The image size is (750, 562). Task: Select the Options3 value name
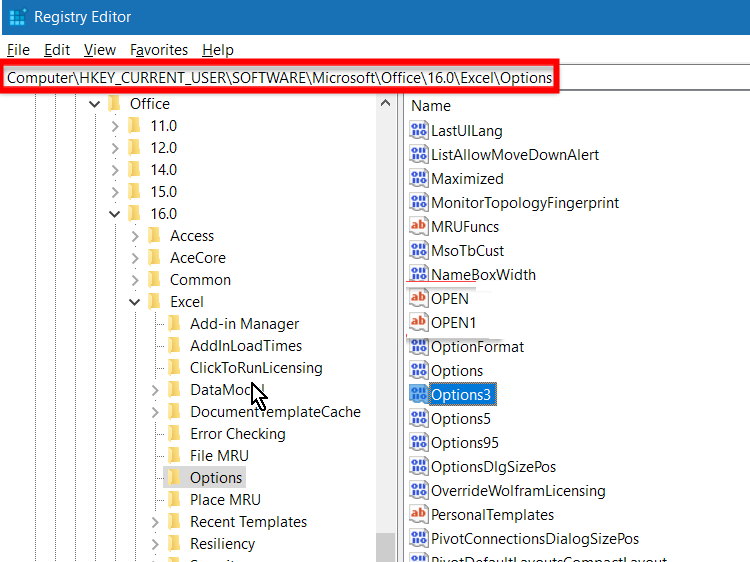pyautogui.click(x=461, y=395)
